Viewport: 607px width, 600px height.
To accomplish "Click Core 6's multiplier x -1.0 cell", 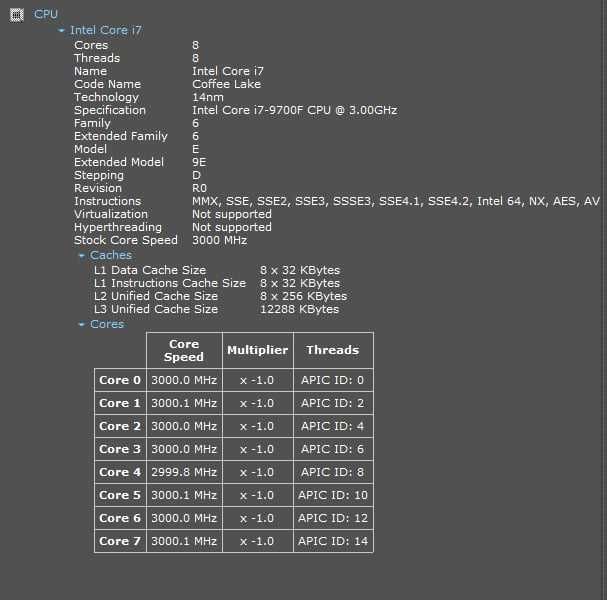I will point(257,518).
